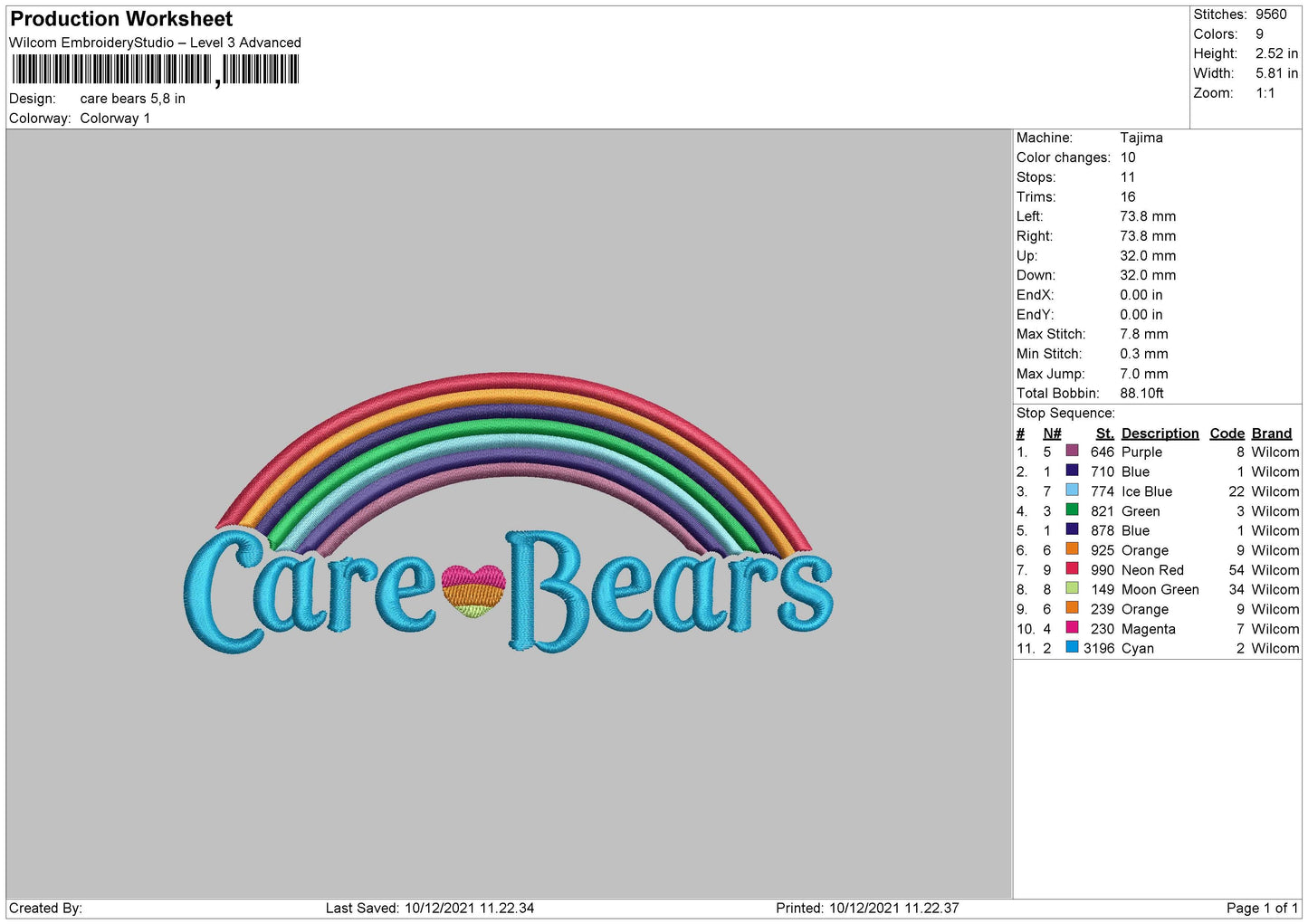Click the Ice Blue color swatch
The image size is (1308, 924).
tap(1073, 491)
